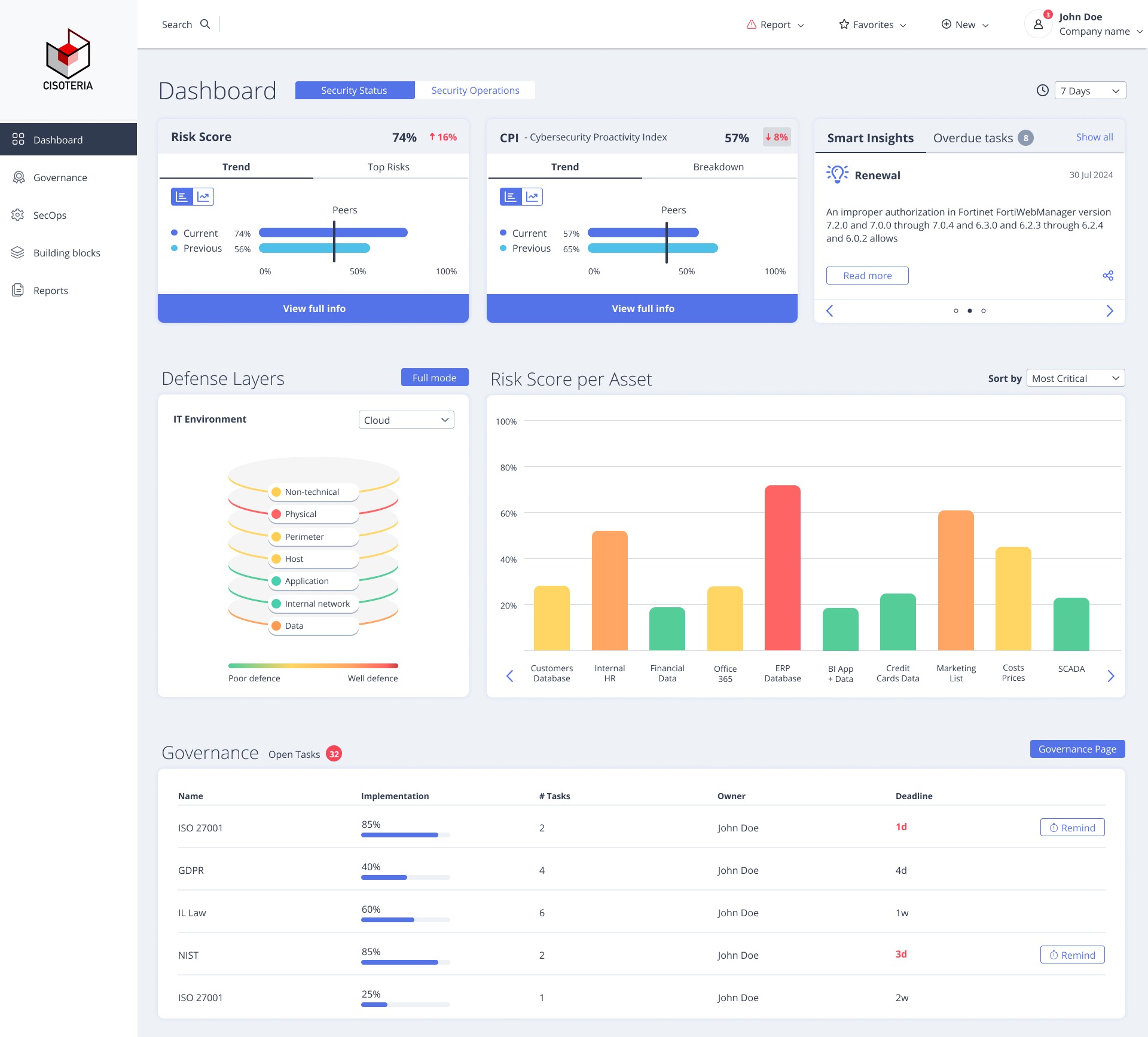Select line chart view in Risk Score
Viewport: 1148px width, 1037px height.
203,197
